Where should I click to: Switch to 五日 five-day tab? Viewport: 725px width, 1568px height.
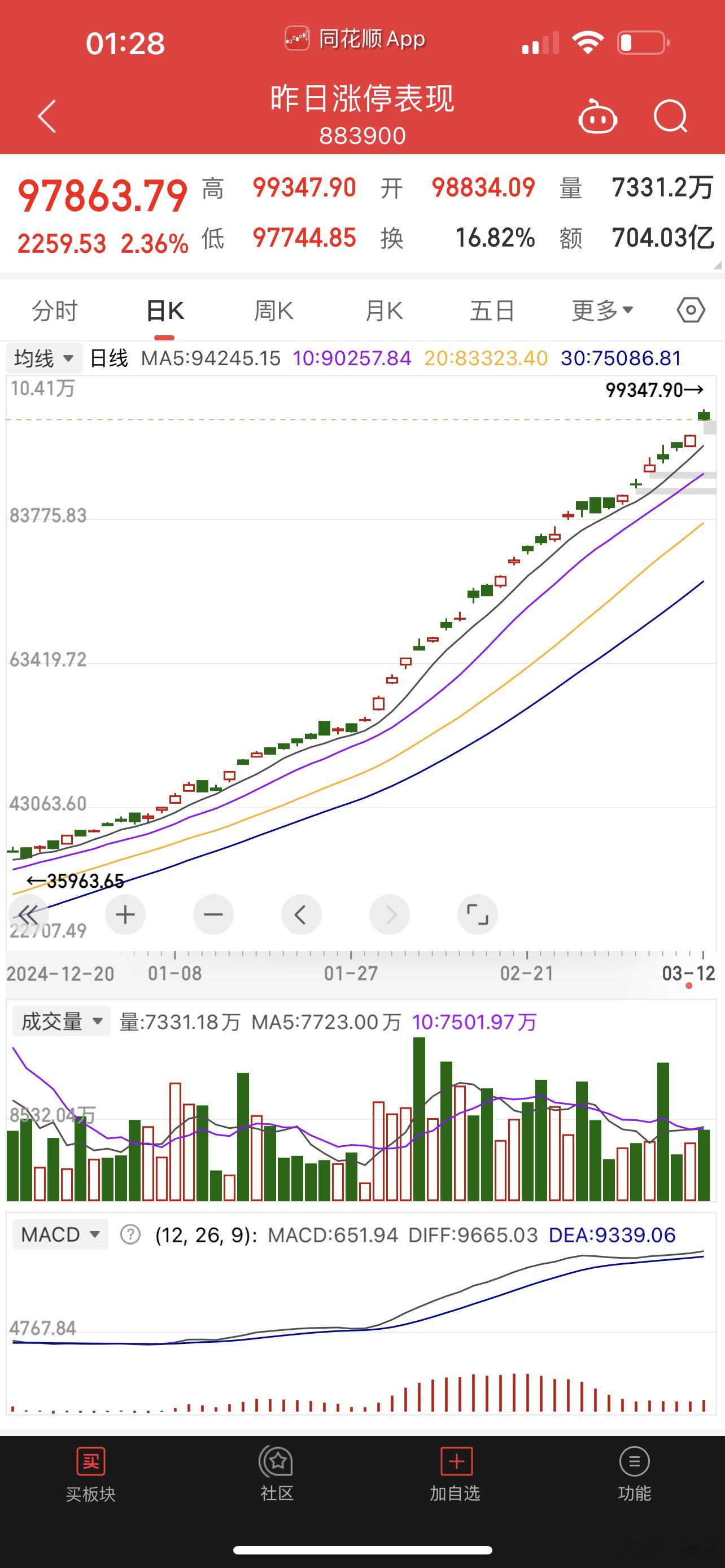pos(492,310)
